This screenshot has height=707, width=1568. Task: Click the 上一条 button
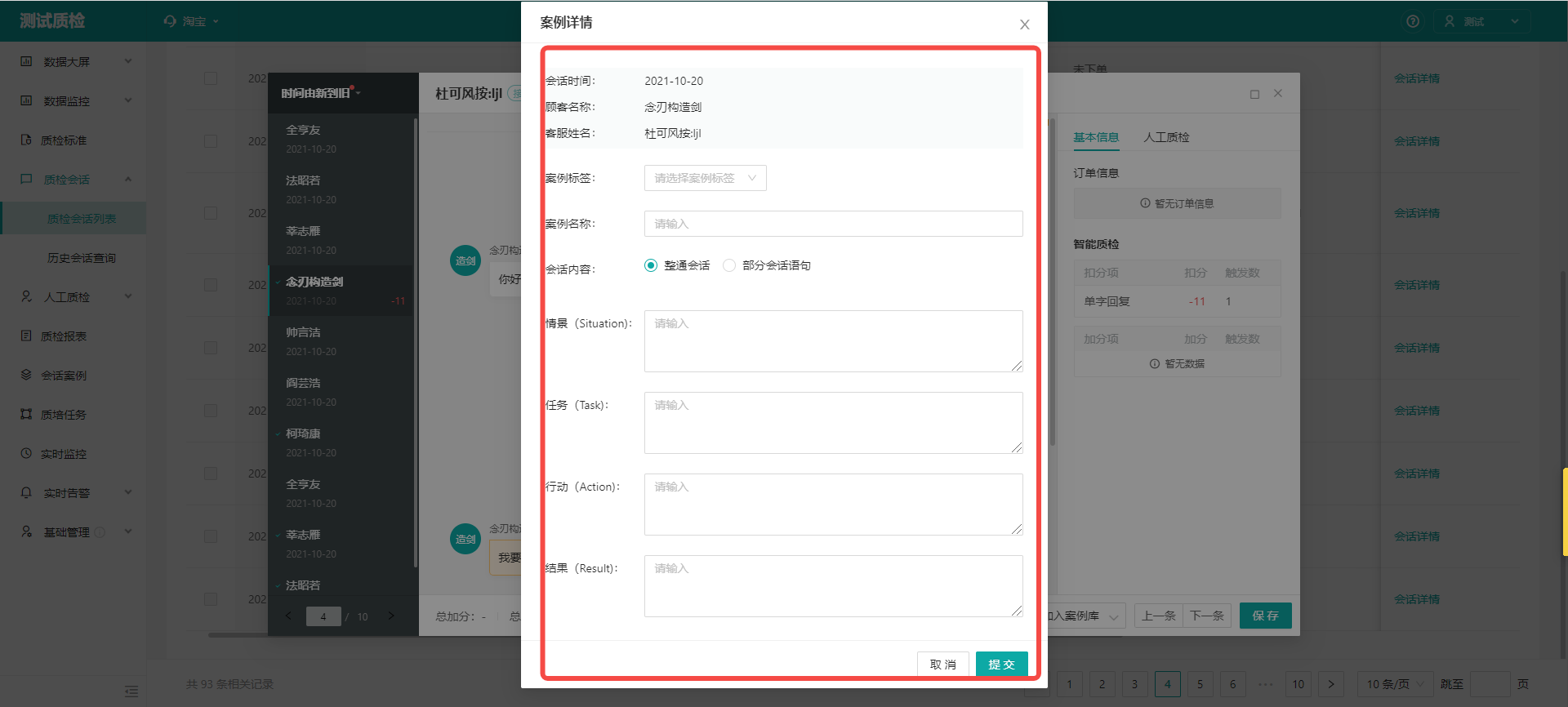click(x=1159, y=616)
